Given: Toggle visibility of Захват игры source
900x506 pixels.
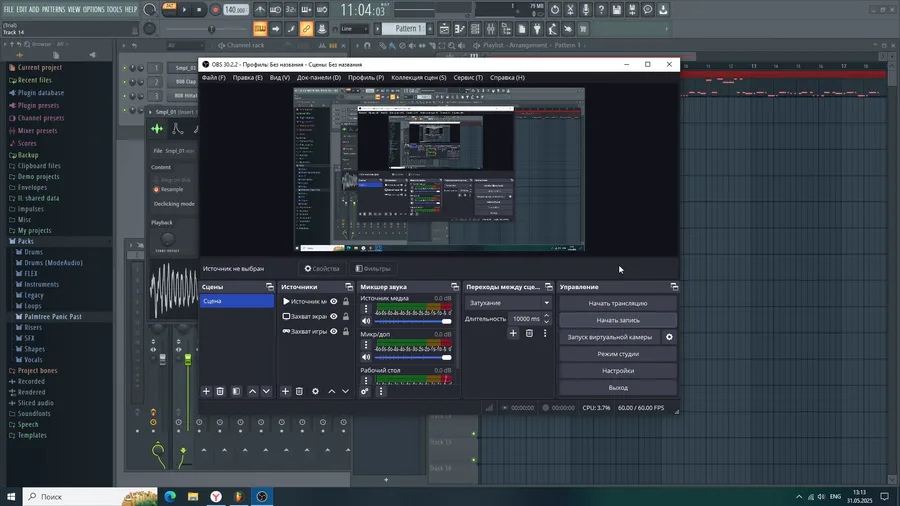Looking at the screenshot, I should click(x=333, y=331).
